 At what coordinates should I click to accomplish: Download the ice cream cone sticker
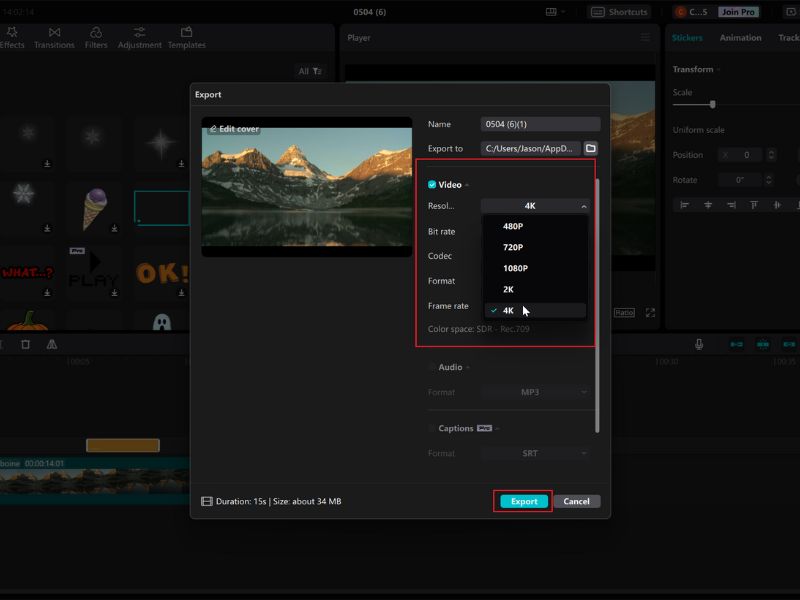click(x=114, y=228)
